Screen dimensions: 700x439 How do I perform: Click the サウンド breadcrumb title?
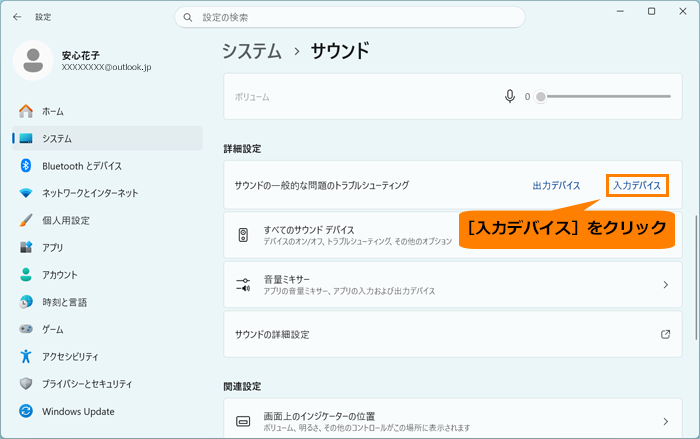point(340,51)
